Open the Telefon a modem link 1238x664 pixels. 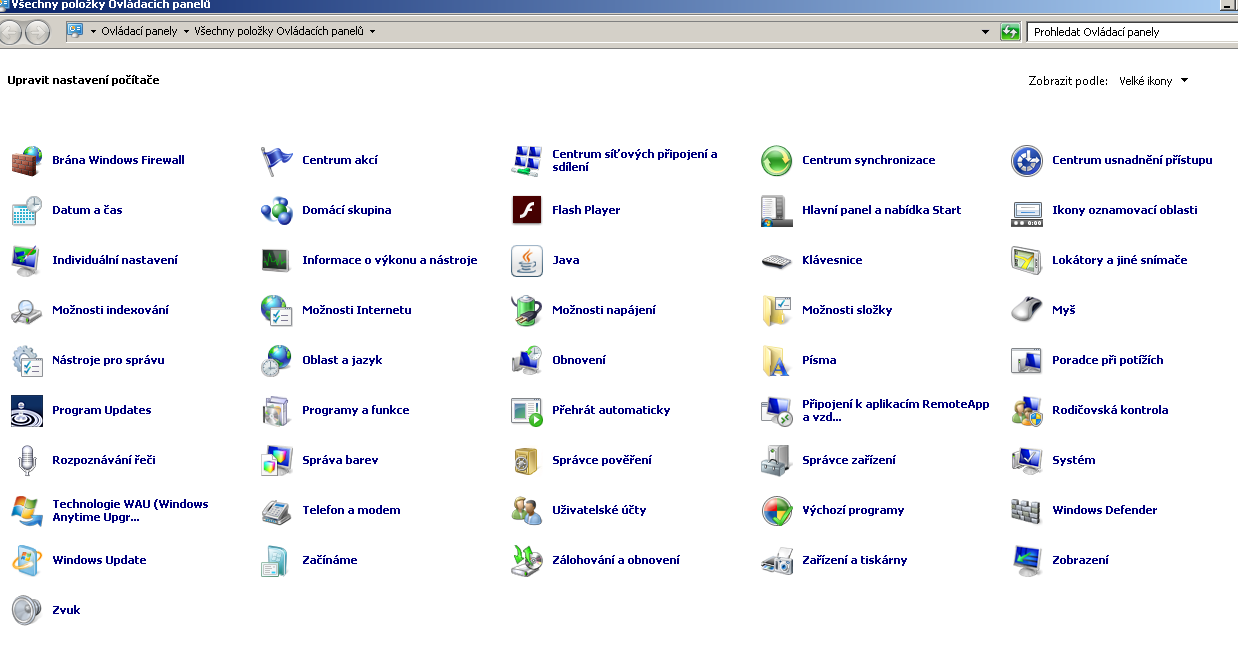click(351, 510)
